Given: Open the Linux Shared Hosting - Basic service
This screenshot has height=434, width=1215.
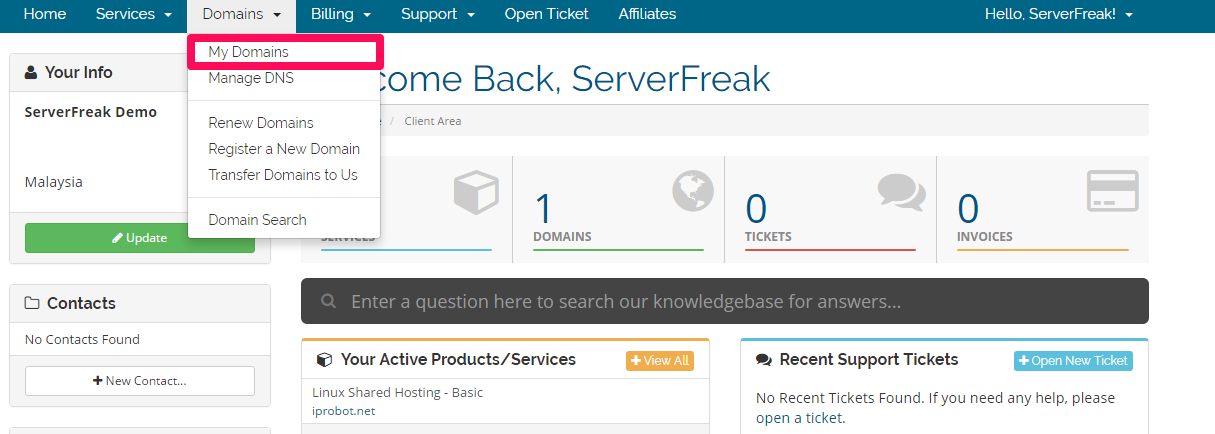Looking at the screenshot, I should (x=397, y=393).
